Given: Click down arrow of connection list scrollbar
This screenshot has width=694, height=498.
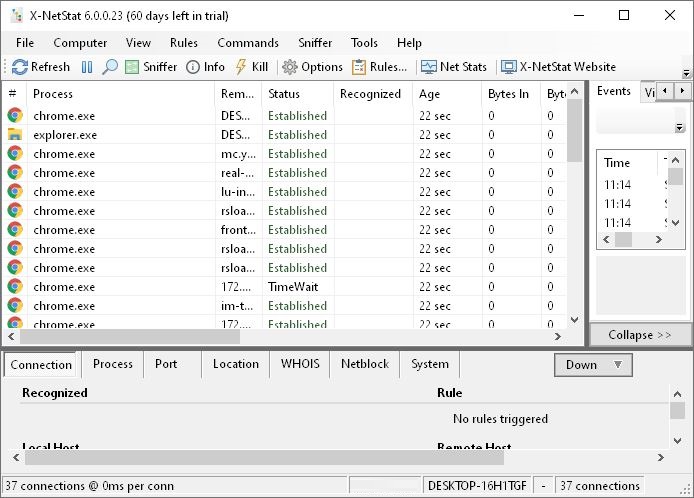Looking at the screenshot, I should [574, 320].
